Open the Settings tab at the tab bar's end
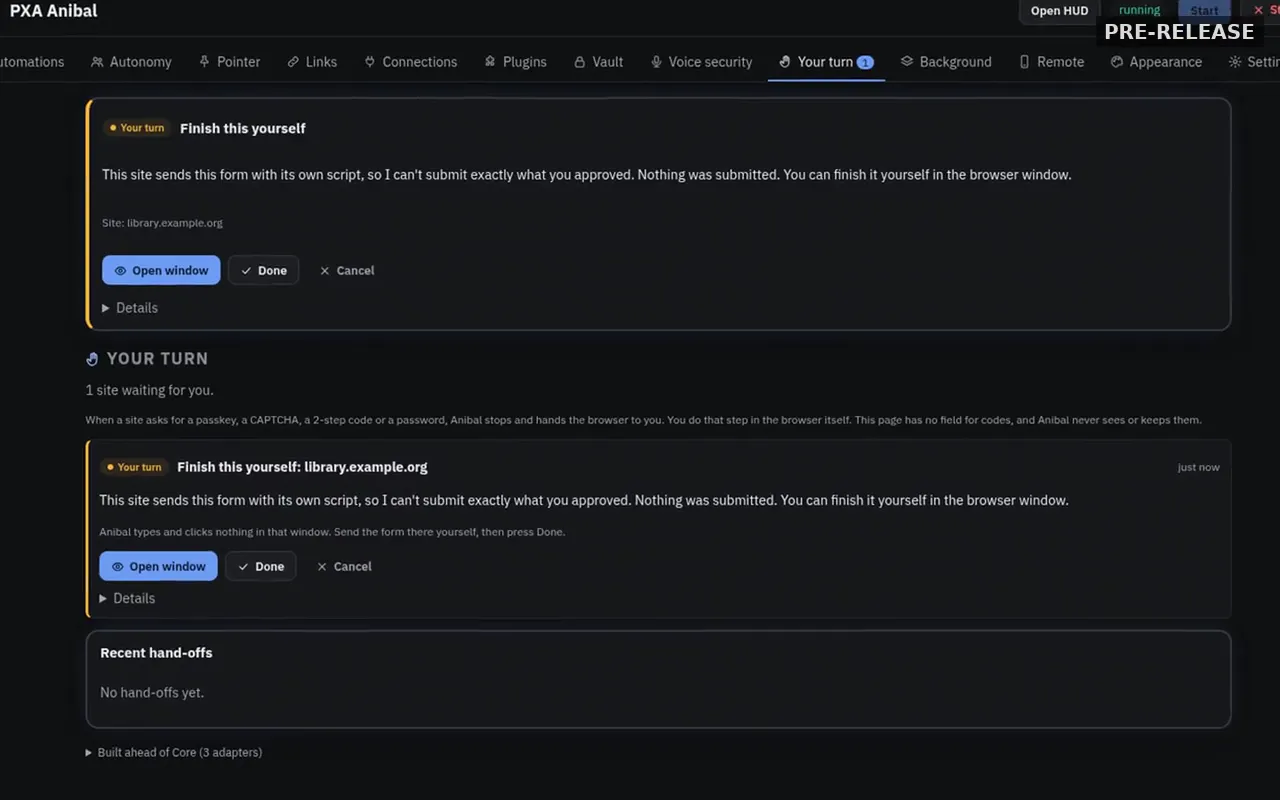This screenshot has height=800, width=1280. [1254, 62]
